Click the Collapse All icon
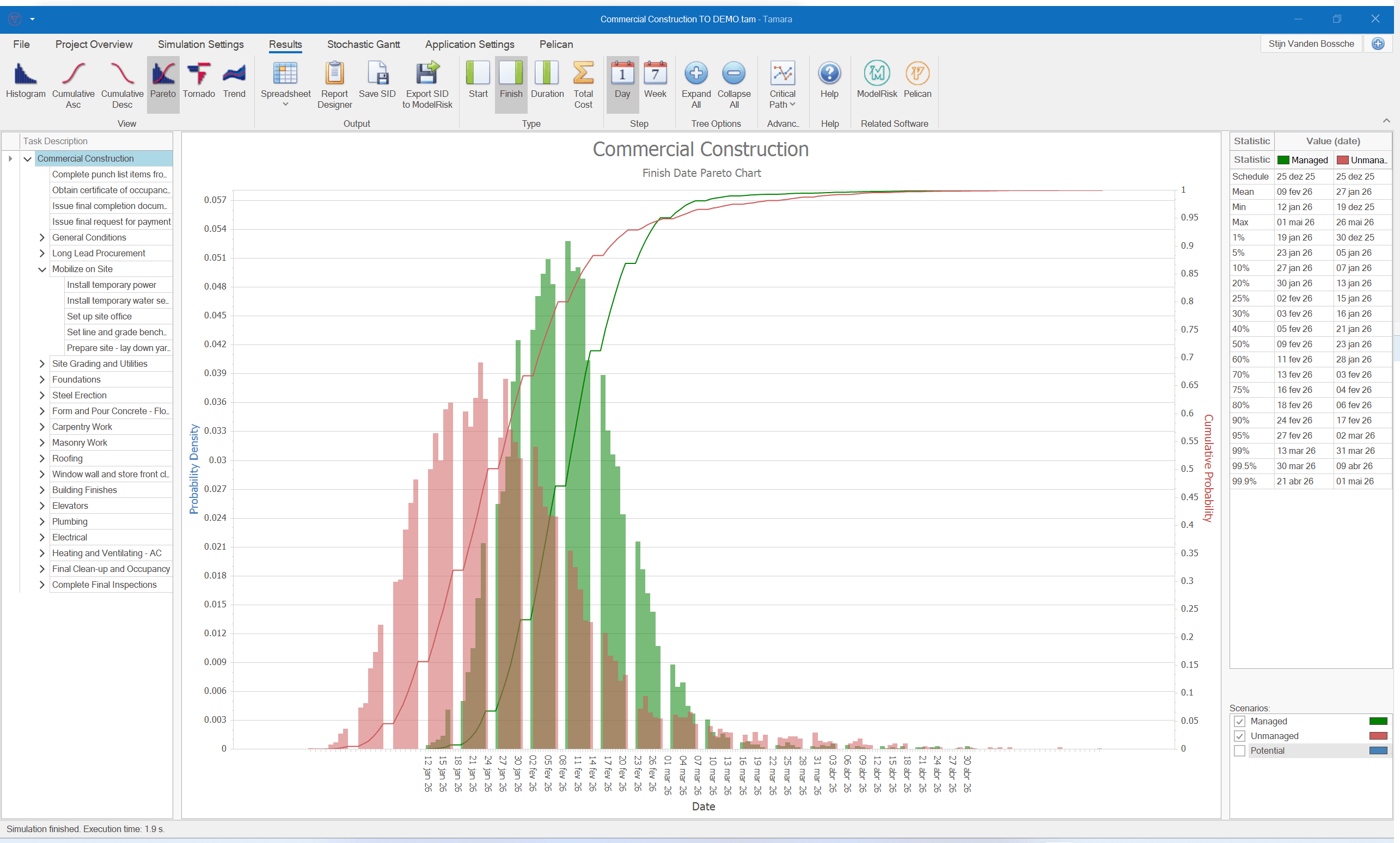This screenshot has width=1400, height=843. pyautogui.click(x=733, y=74)
